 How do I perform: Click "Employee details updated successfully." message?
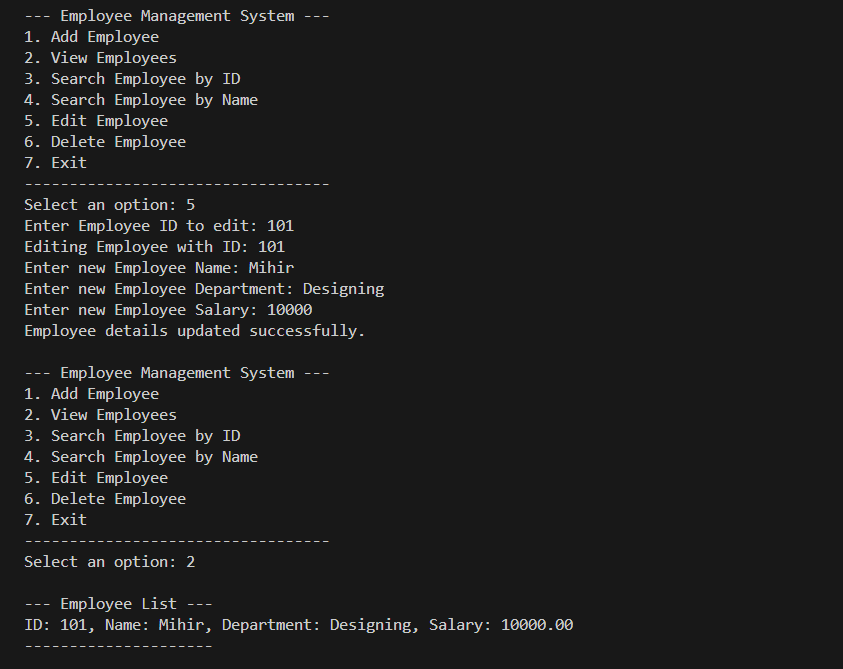point(195,331)
